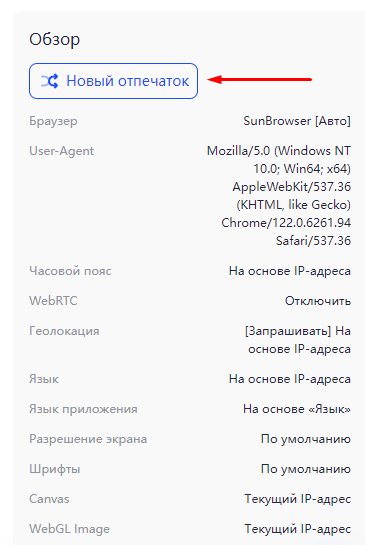
Task: Click the WebGL Image label
Action: click(70, 529)
